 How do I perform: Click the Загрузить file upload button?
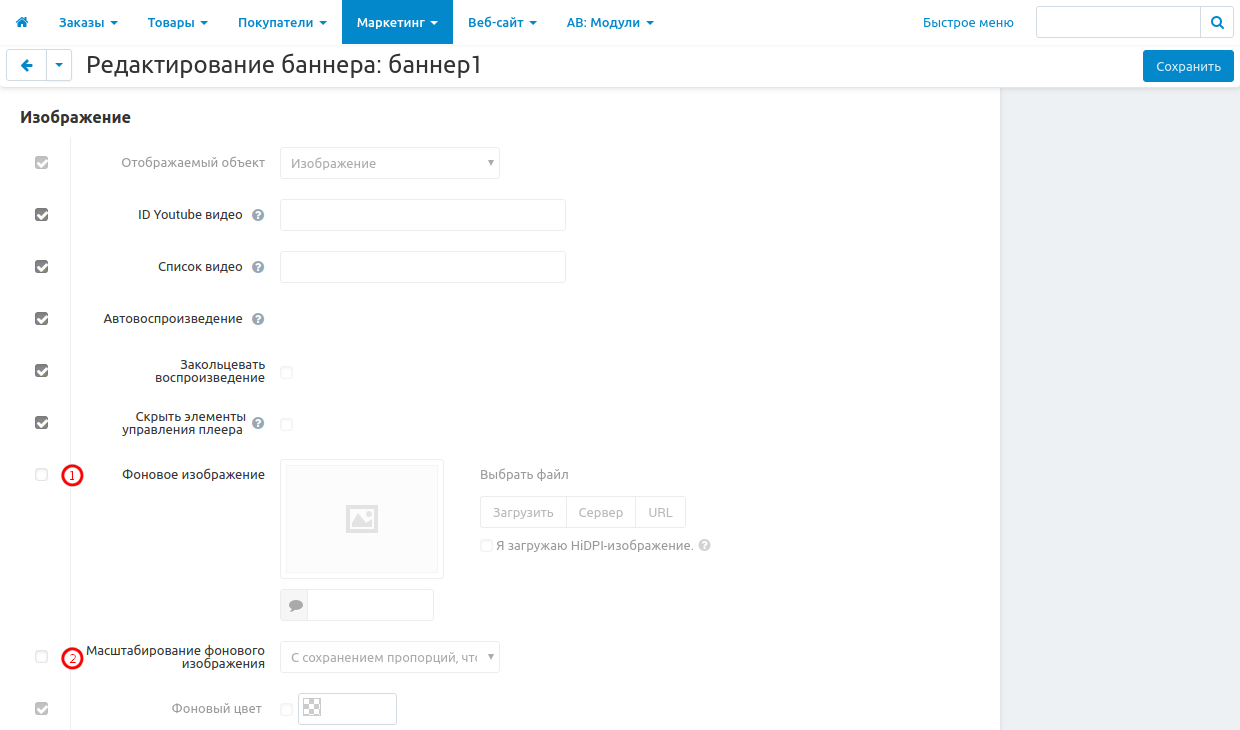tap(523, 512)
